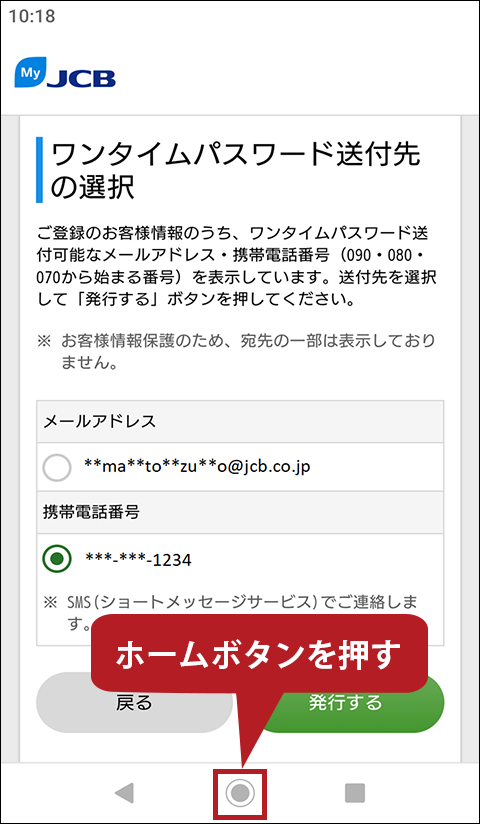Choose the masked jcb.co.jp email address text
The image size is (480, 824).
click(197, 466)
